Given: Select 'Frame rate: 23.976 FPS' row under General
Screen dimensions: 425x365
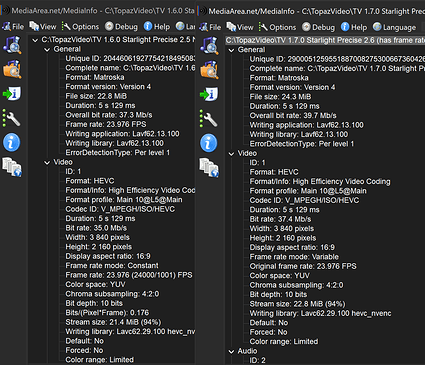Looking at the screenshot, I should 106,124.
